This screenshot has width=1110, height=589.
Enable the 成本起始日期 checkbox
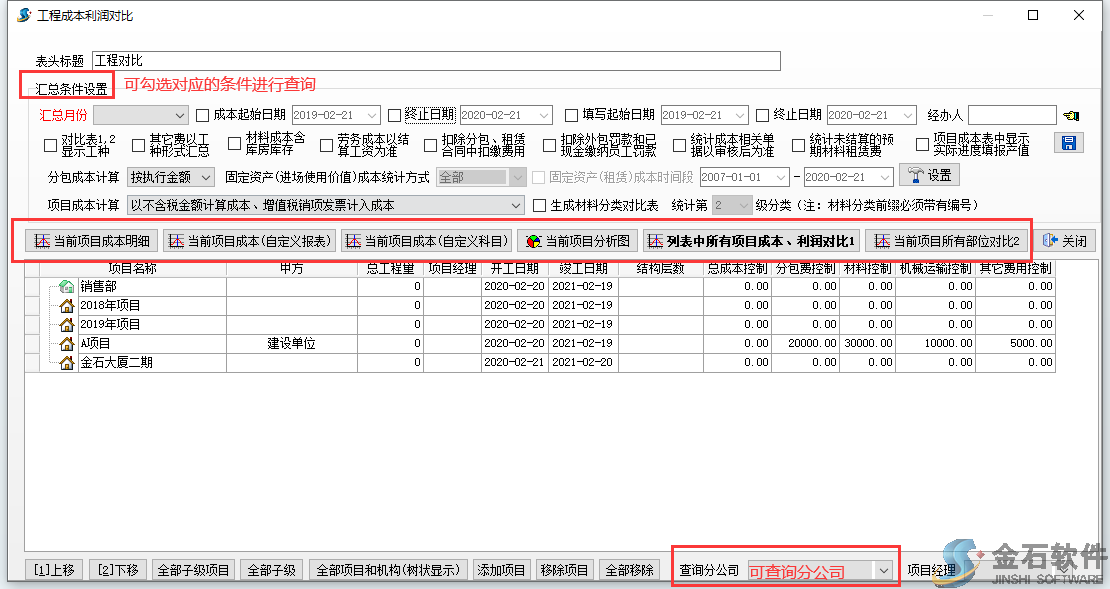point(203,115)
